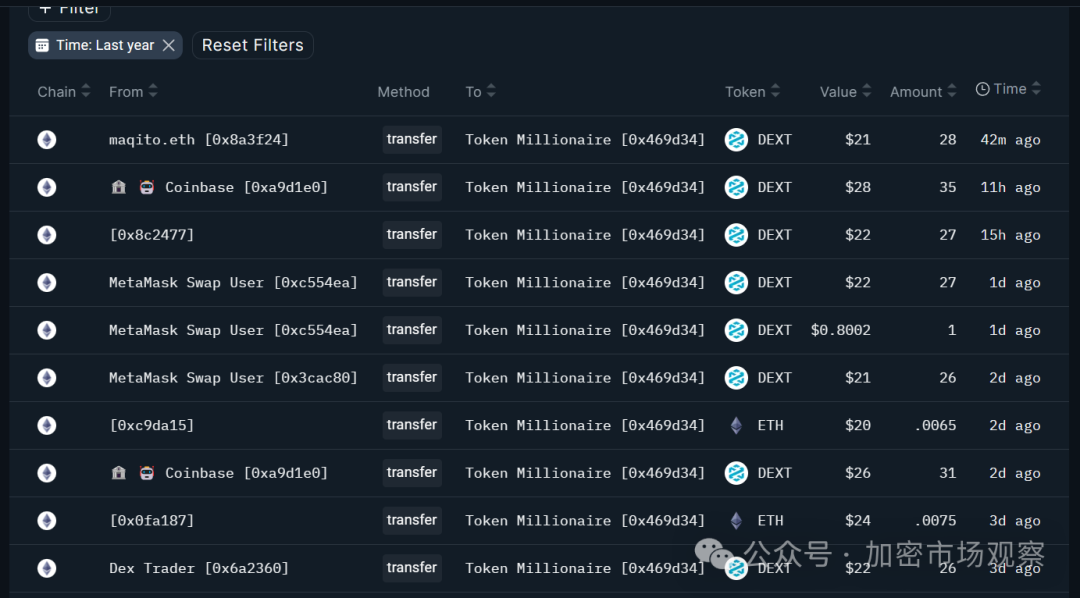
Task: Click the Ethereum chain icon in the 11h ago row
Action: click(47, 187)
